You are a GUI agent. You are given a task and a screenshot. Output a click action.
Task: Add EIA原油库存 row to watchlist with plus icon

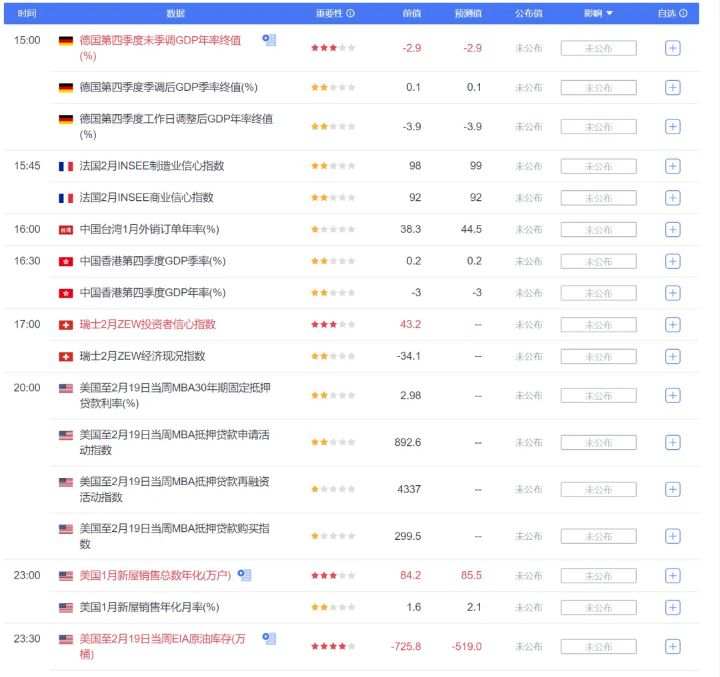coord(672,647)
